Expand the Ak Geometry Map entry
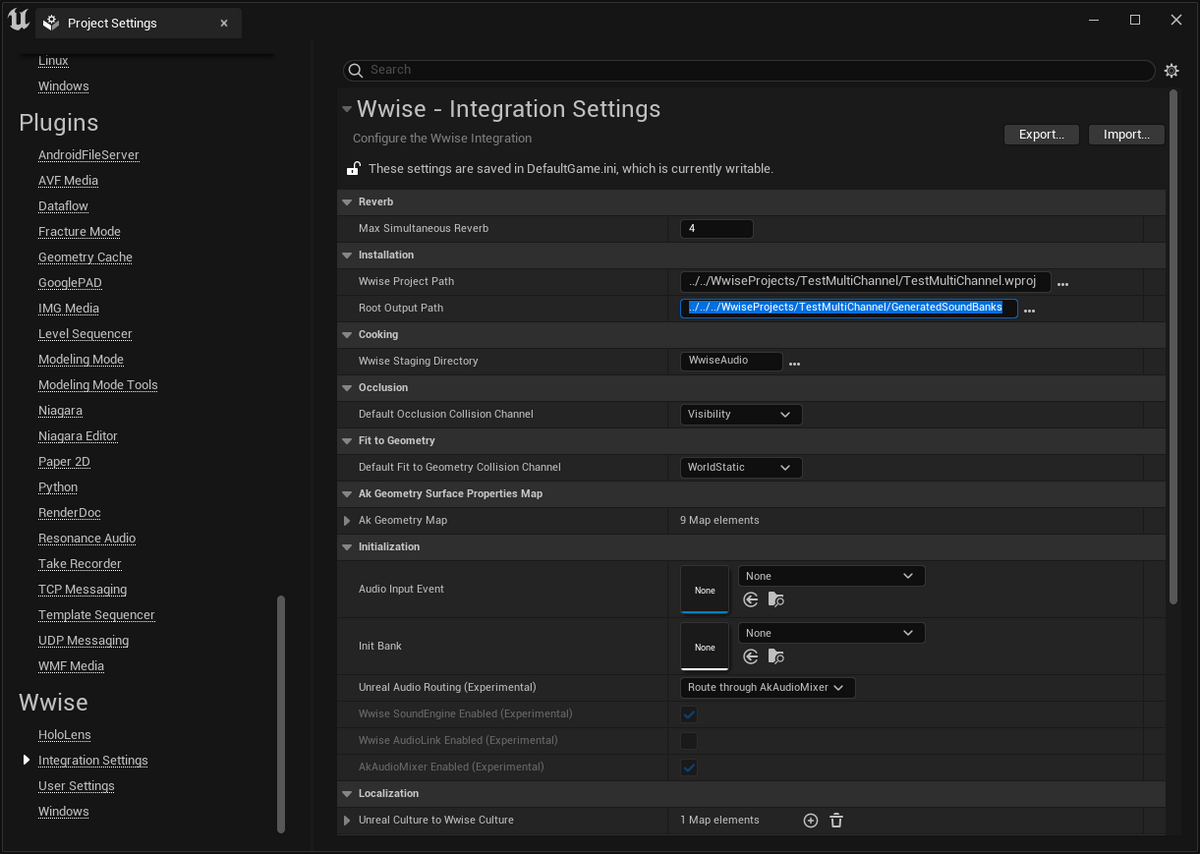Image resolution: width=1200 pixels, height=854 pixels. tap(347, 520)
